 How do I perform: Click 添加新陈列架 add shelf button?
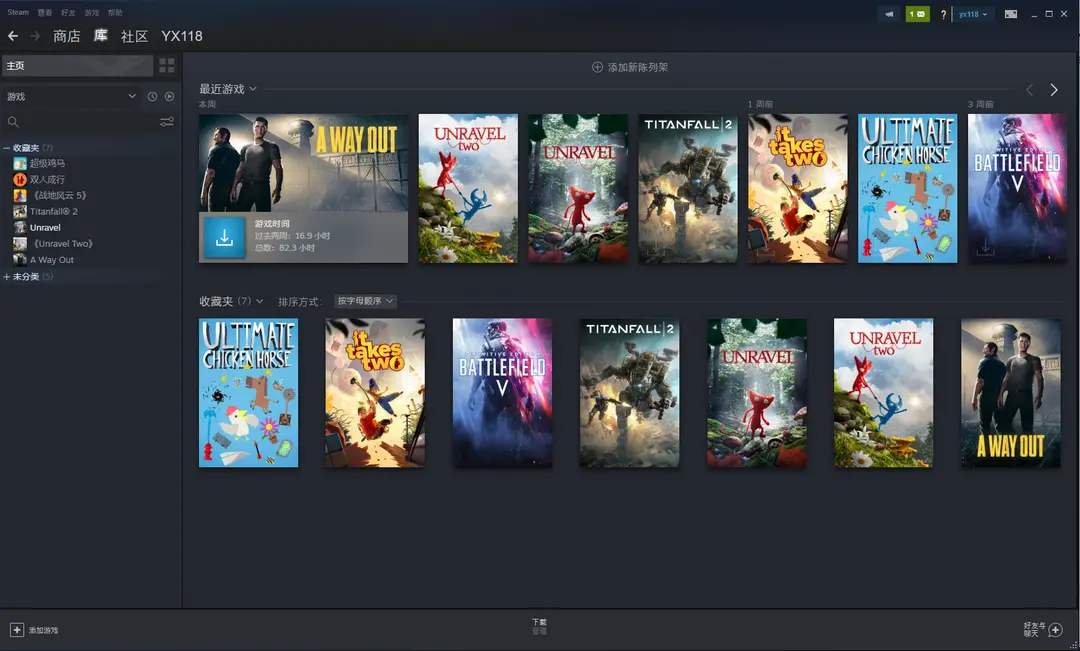pos(630,67)
